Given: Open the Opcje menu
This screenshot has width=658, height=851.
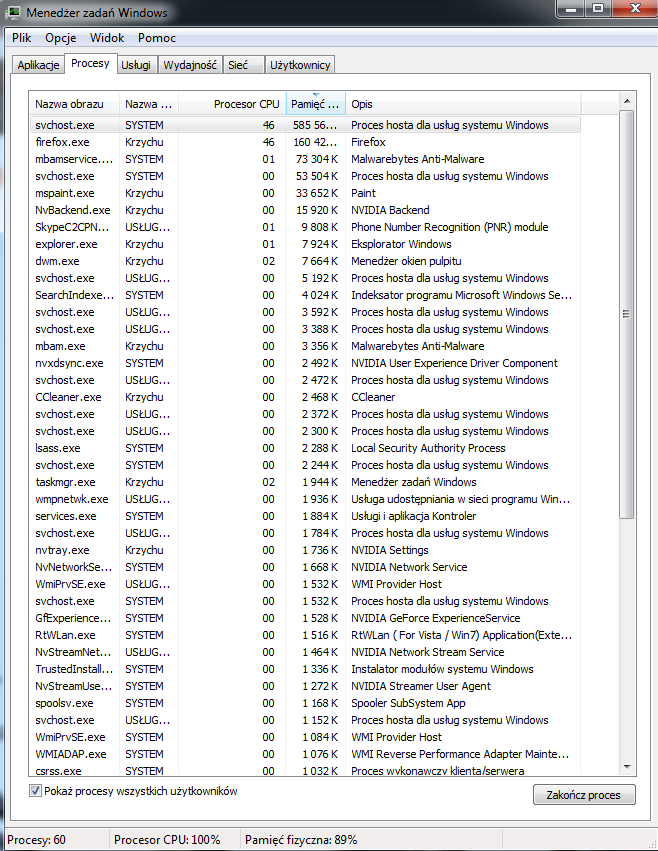Looking at the screenshot, I should [61, 38].
